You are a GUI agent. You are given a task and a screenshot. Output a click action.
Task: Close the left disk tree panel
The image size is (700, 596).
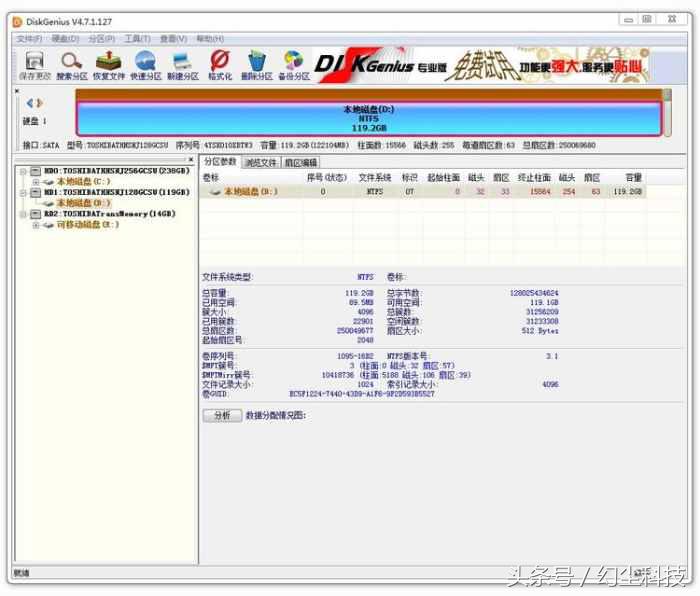191,159
